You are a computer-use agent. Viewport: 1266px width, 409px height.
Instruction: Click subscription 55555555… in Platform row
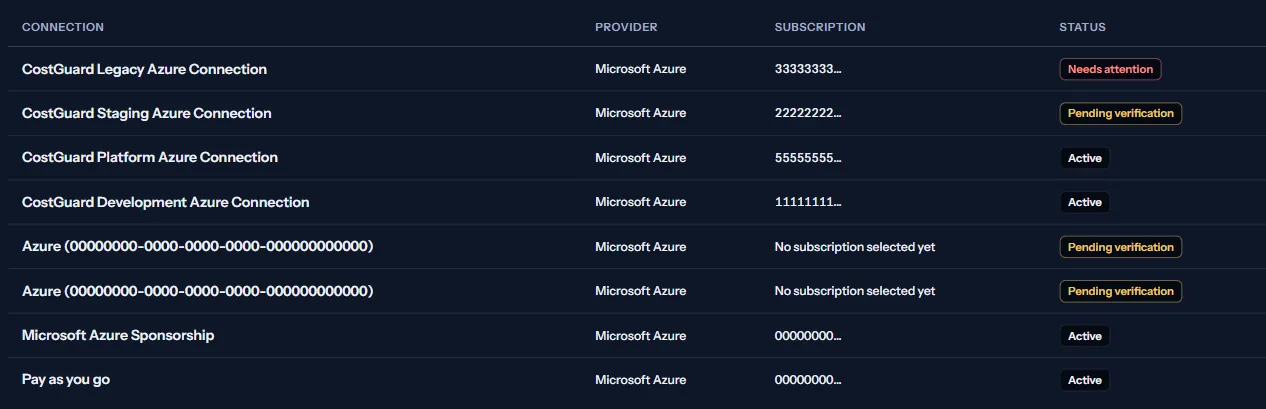pyautogui.click(x=808, y=158)
